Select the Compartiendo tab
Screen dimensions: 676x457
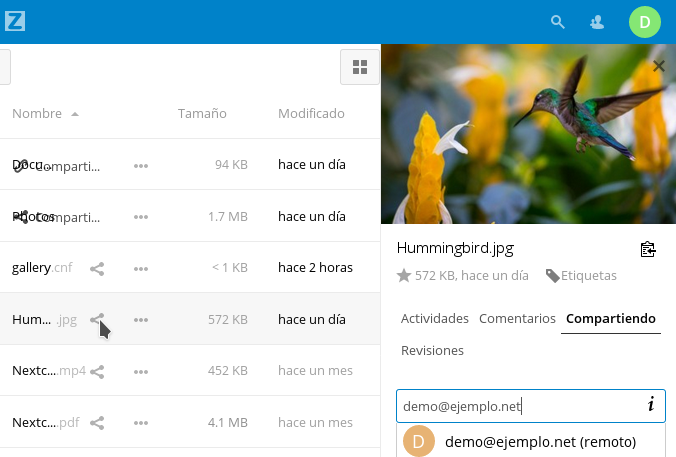[x=611, y=319]
